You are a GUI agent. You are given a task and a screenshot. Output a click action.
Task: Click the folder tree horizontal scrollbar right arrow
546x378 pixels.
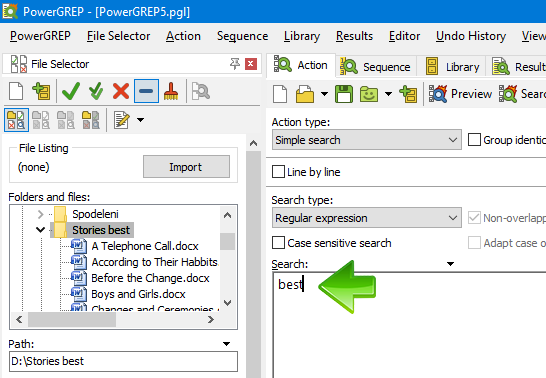click(x=211, y=319)
